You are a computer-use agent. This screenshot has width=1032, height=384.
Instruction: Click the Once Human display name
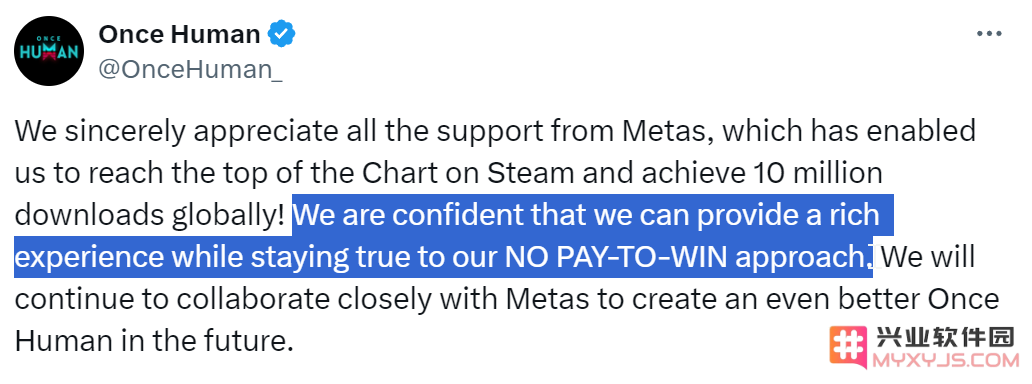coord(180,34)
